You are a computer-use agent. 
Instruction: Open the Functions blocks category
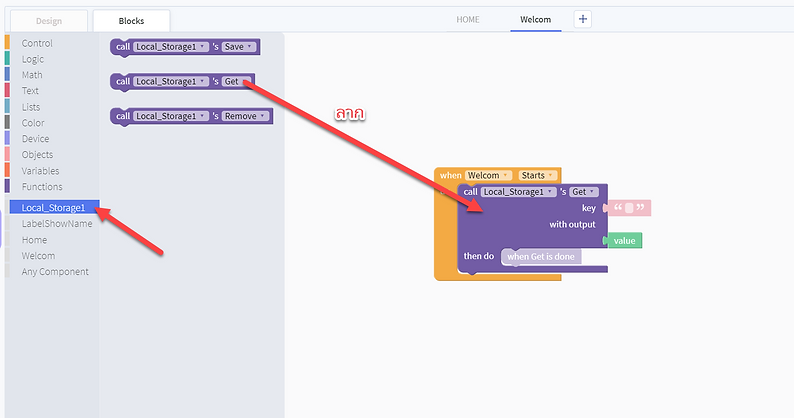(42, 186)
